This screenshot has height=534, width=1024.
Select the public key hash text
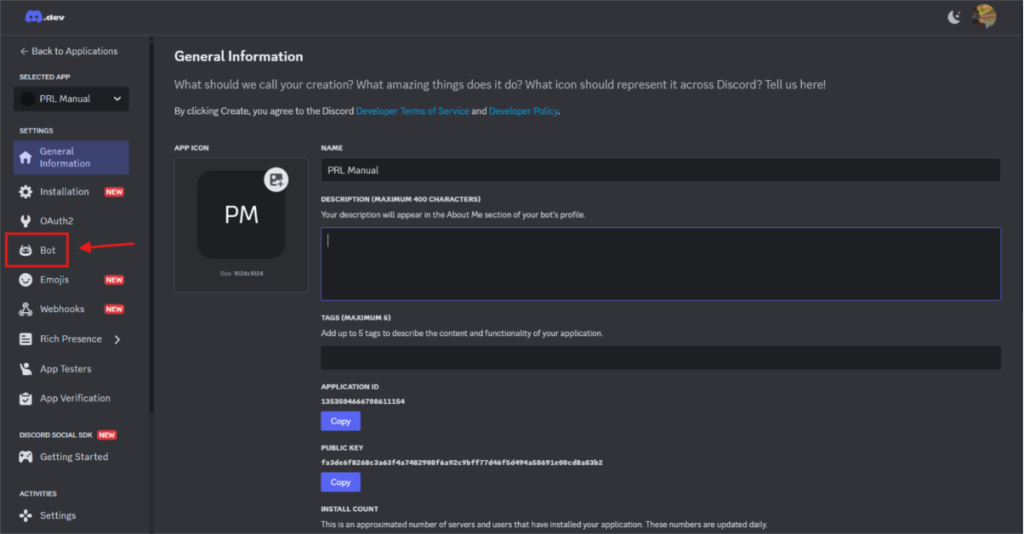tap(462, 462)
